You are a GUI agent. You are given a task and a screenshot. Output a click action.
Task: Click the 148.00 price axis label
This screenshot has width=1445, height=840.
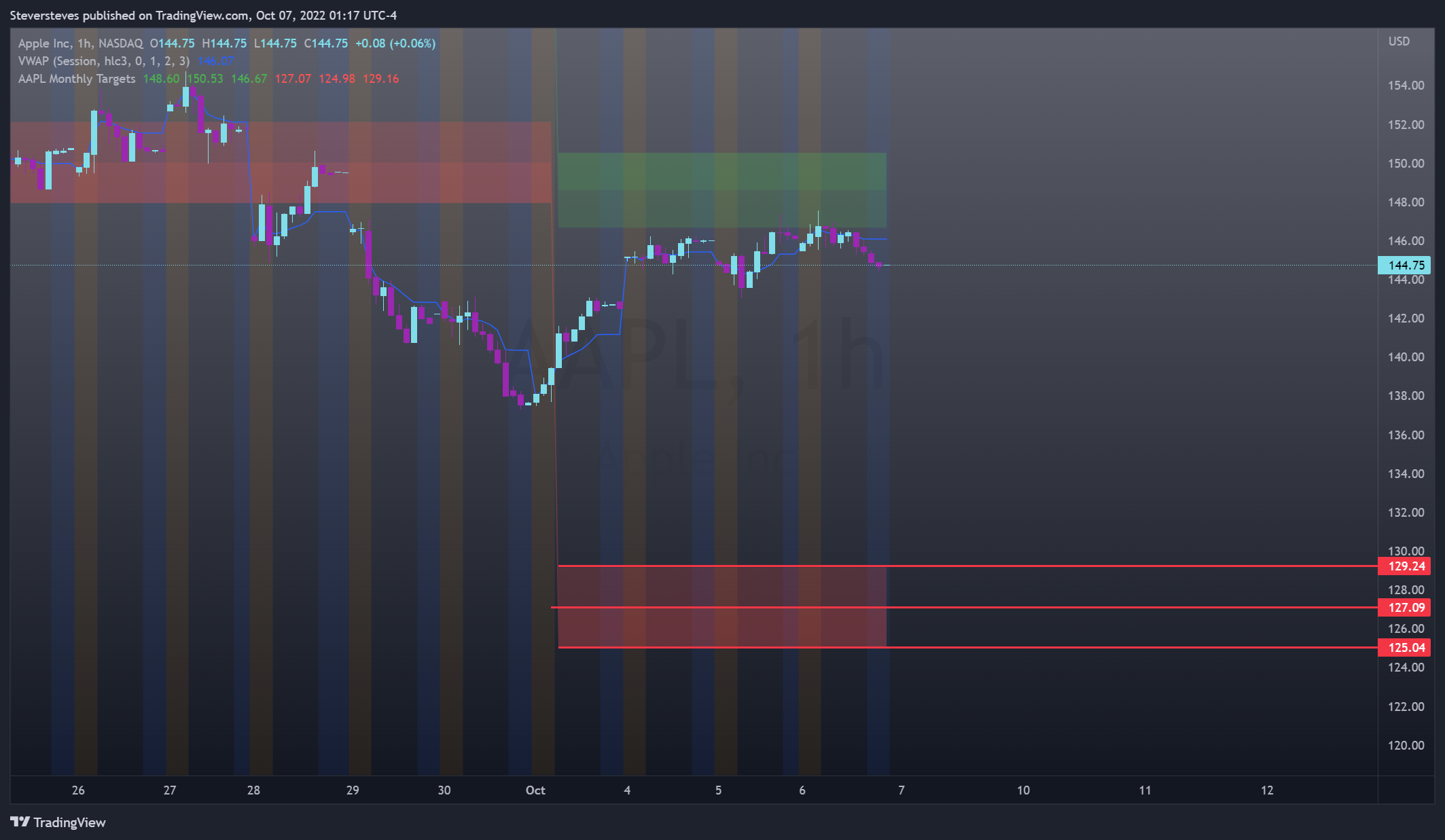tap(1406, 202)
